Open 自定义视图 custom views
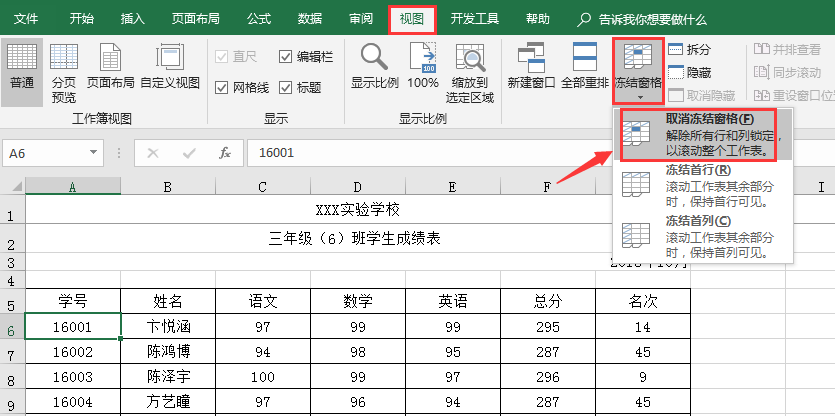This screenshot has width=835, height=416. pos(170,67)
